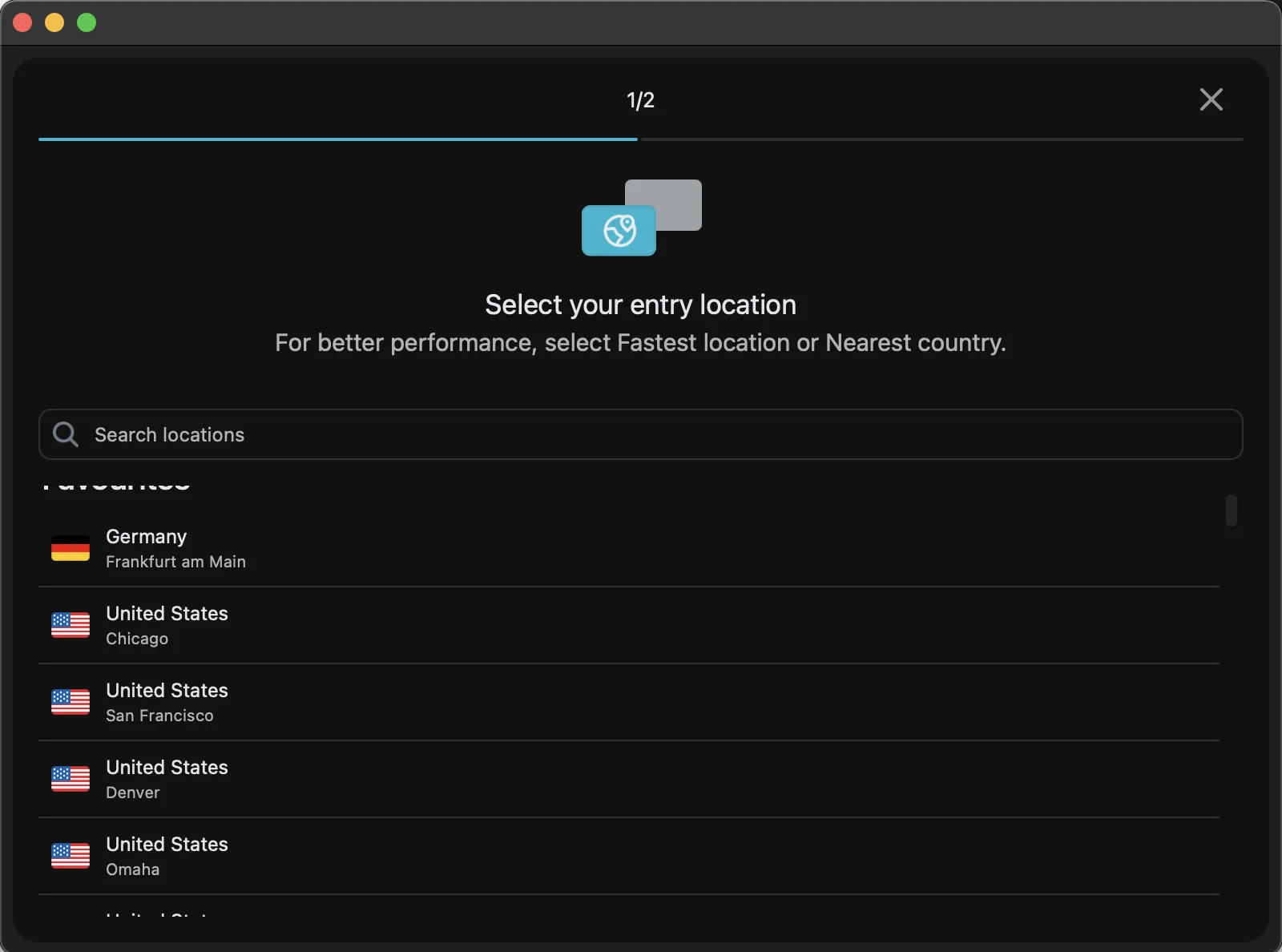Click the Germany flag icon

pos(71,549)
